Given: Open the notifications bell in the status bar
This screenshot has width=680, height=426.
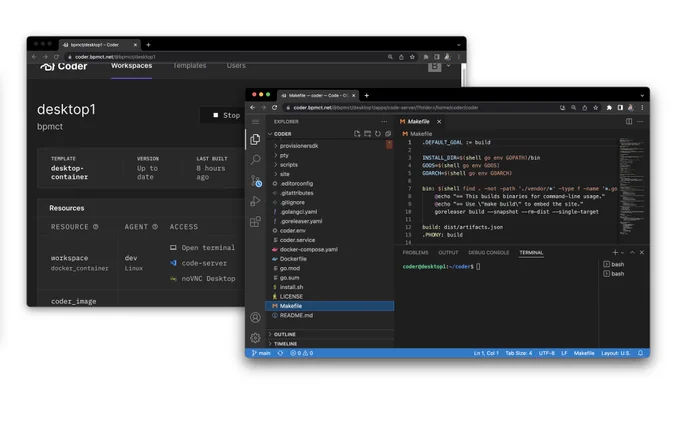Looking at the screenshot, I should click(640, 353).
